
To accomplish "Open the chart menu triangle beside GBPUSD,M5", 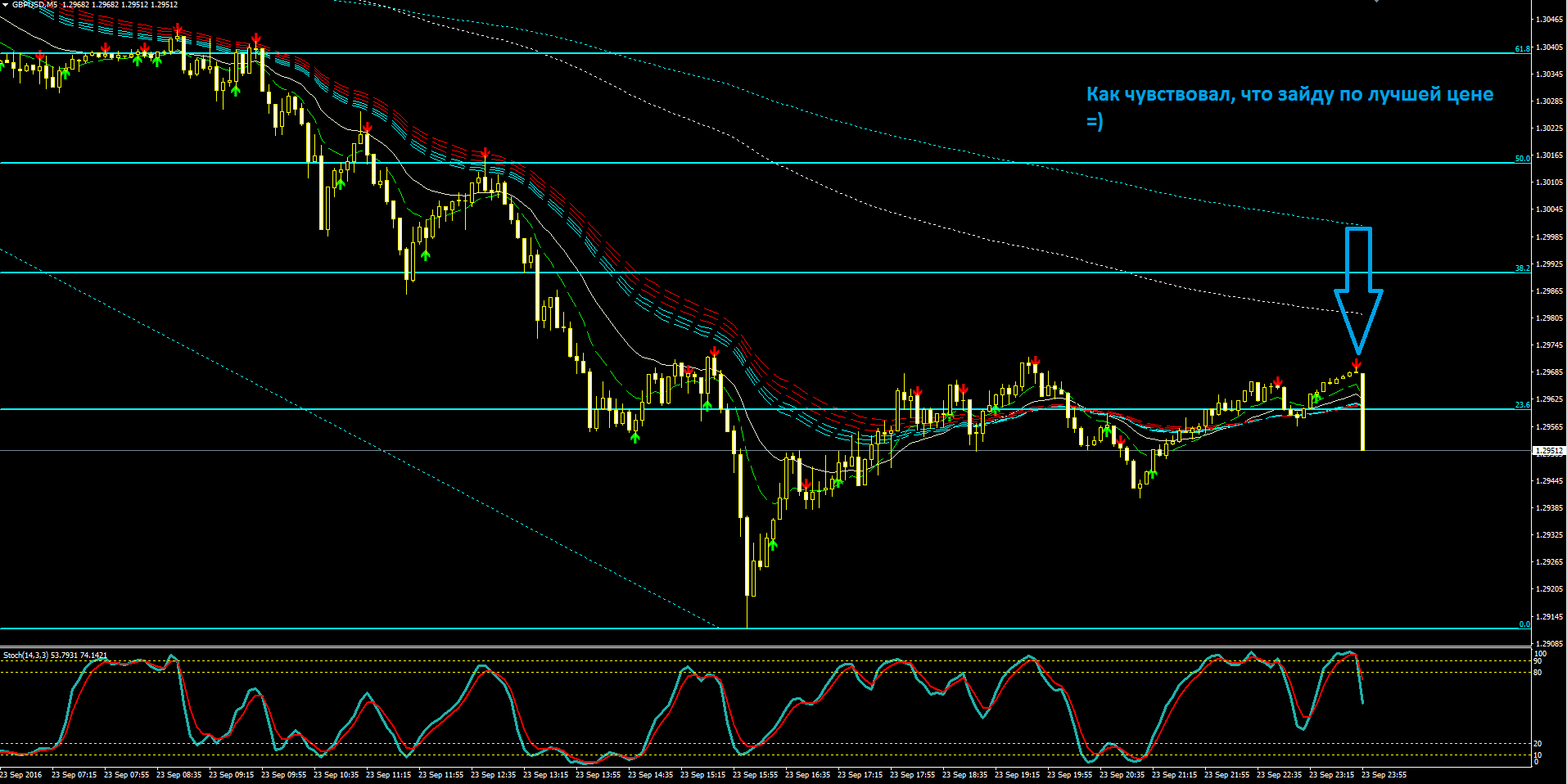I will coord(5,5).
